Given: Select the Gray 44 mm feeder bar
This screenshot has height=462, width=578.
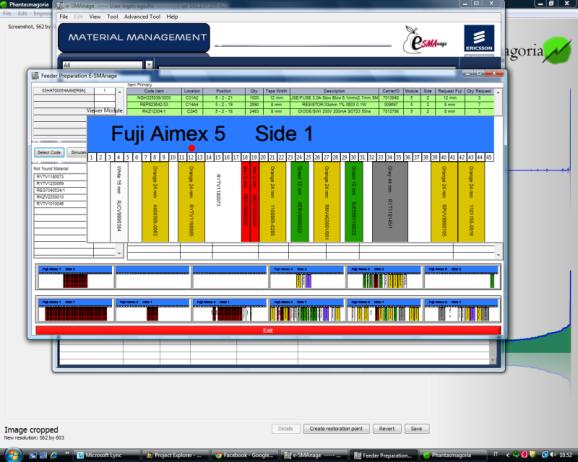Looking at the screenshot, I should click(390, 202).
